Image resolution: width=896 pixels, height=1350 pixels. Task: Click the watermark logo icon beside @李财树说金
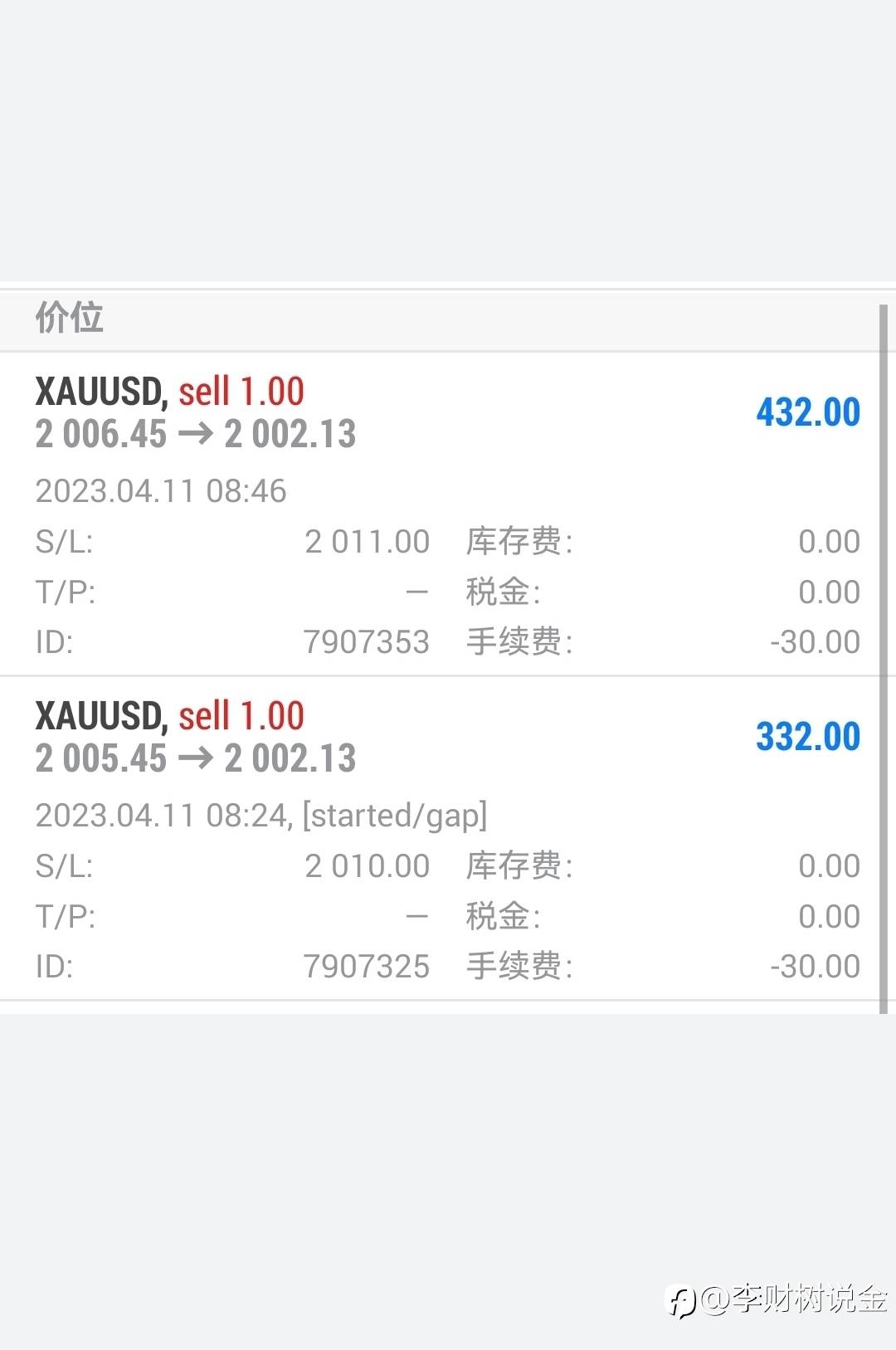[682, 1300]
